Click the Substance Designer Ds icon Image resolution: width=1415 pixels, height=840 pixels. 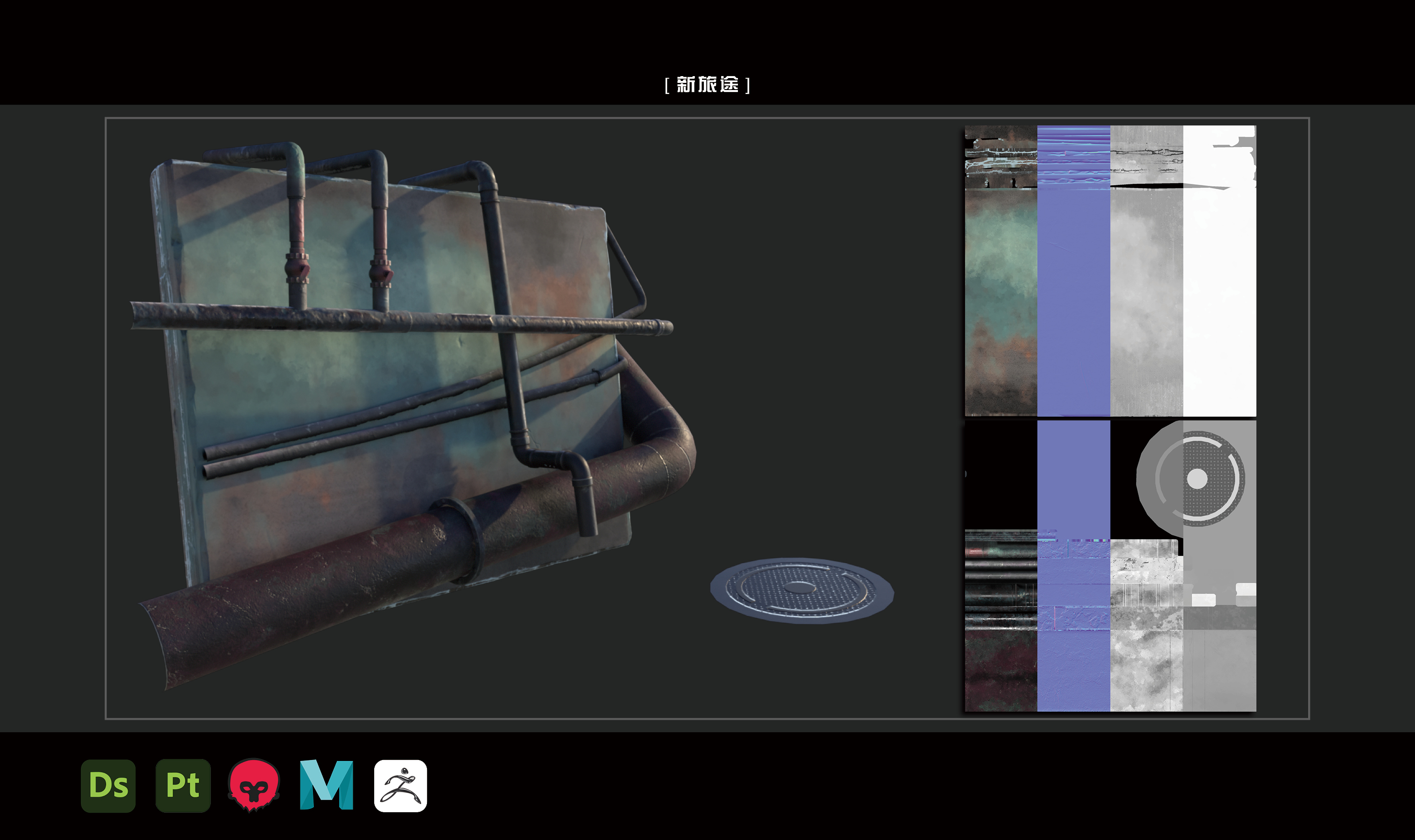(108, 786)
